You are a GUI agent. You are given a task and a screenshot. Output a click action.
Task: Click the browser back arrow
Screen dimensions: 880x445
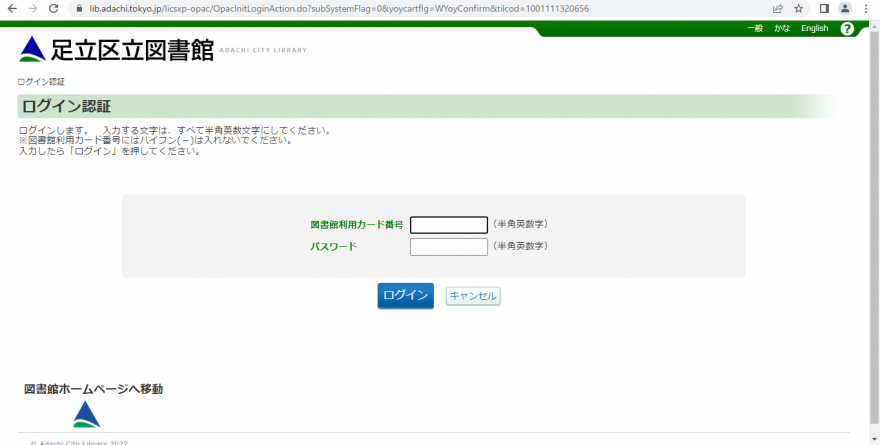[x=11, y=8]
